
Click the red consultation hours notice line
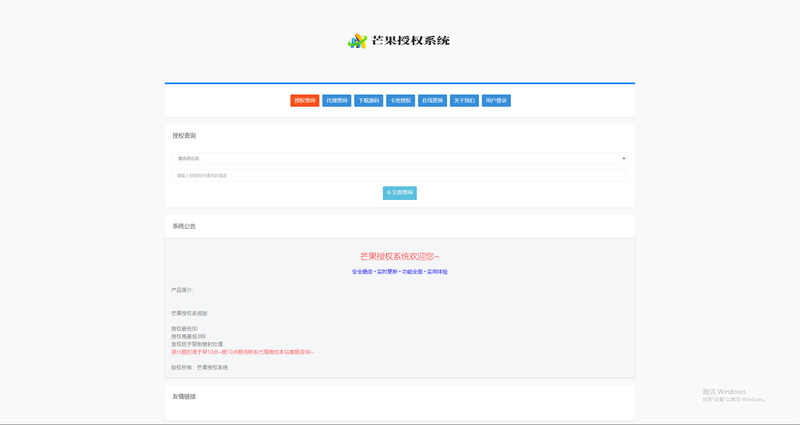242,352
